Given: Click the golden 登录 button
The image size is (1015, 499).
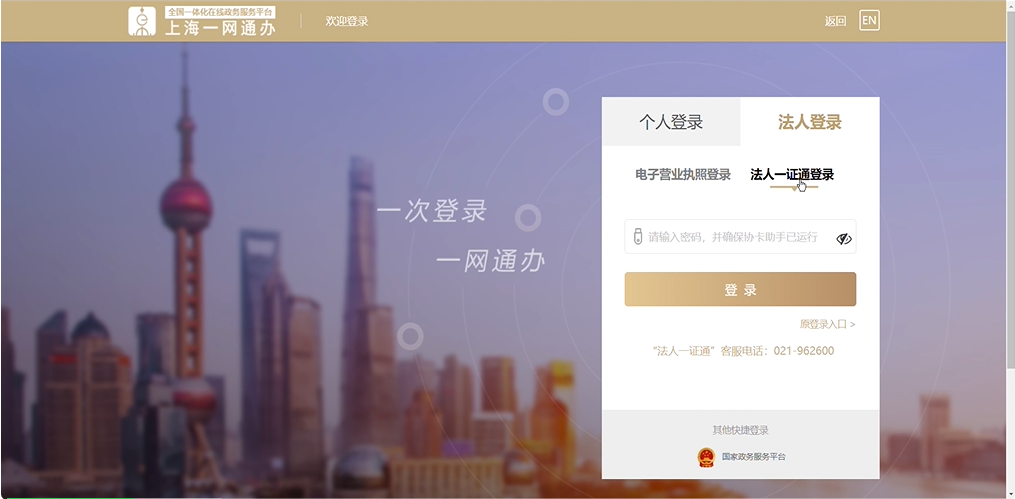Looking at the screenshot, I should [x=740, y=289].
